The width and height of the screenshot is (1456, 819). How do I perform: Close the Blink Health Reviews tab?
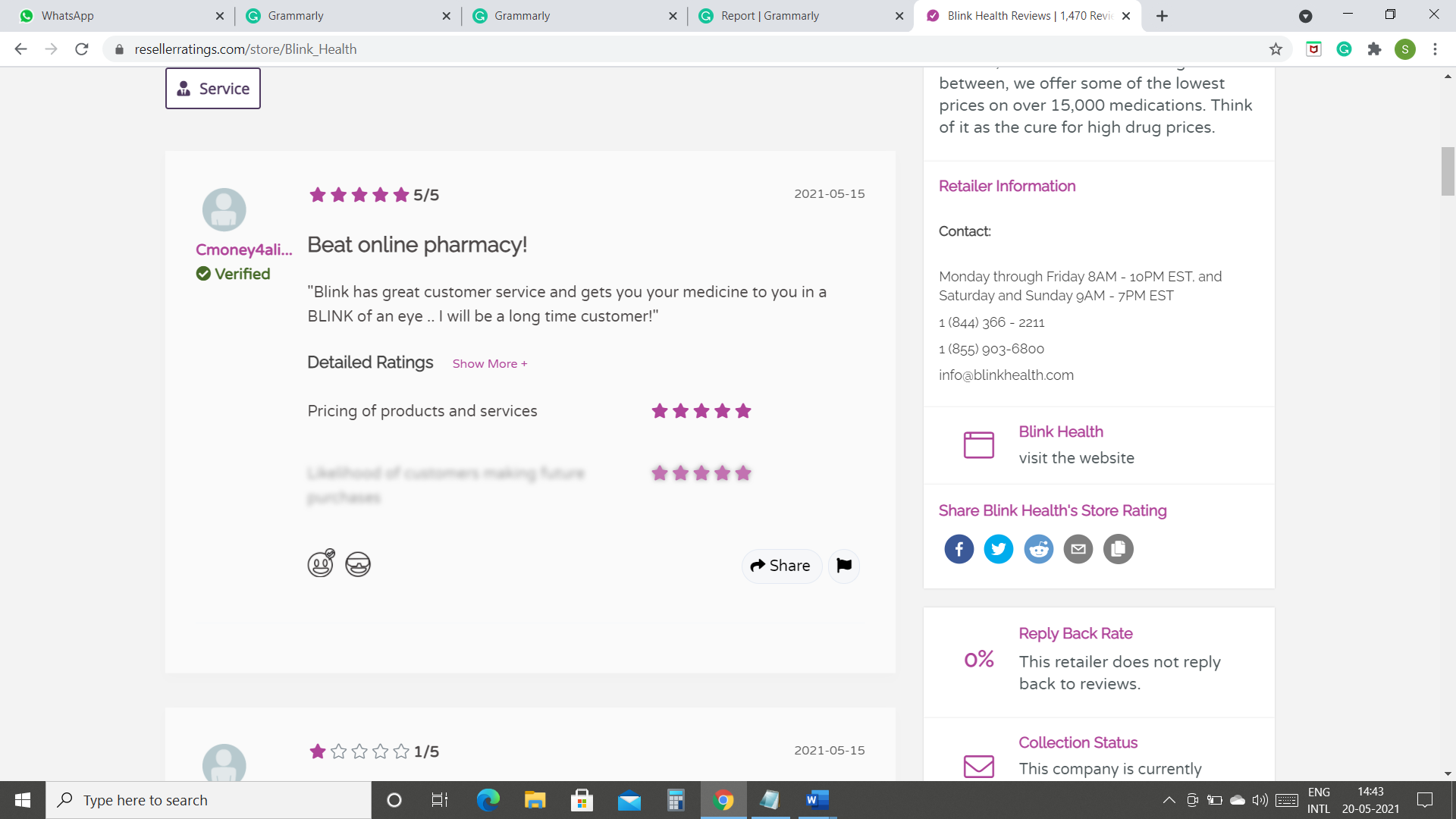point(1125,16)
